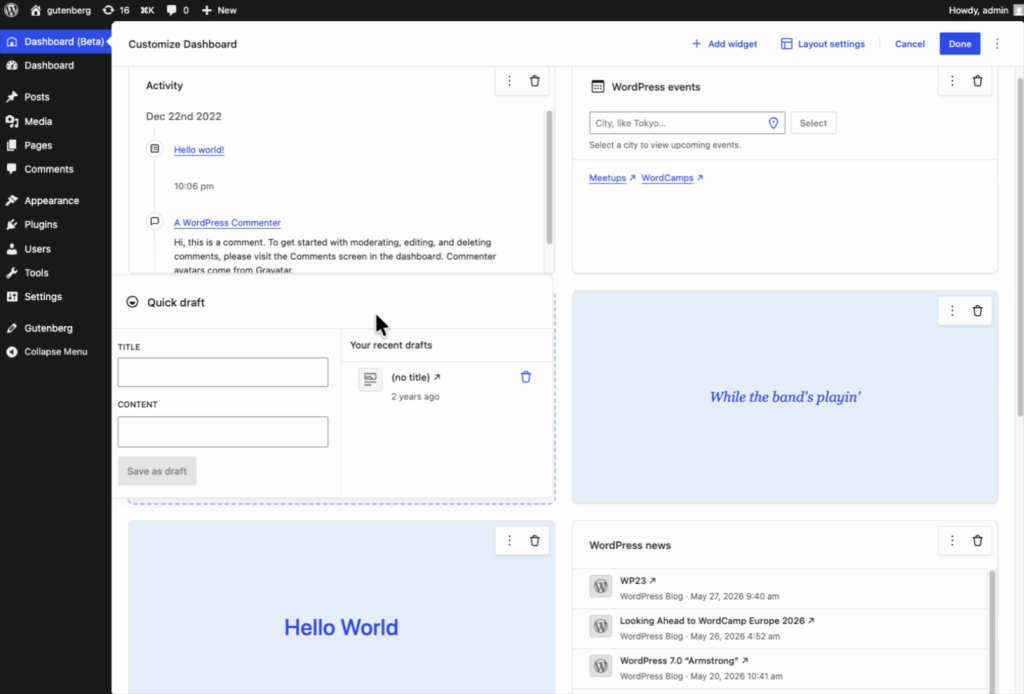This screenshot has height=694, width=1024.
Task: Remove the WordPress events widget
Action: coord(977,81)
